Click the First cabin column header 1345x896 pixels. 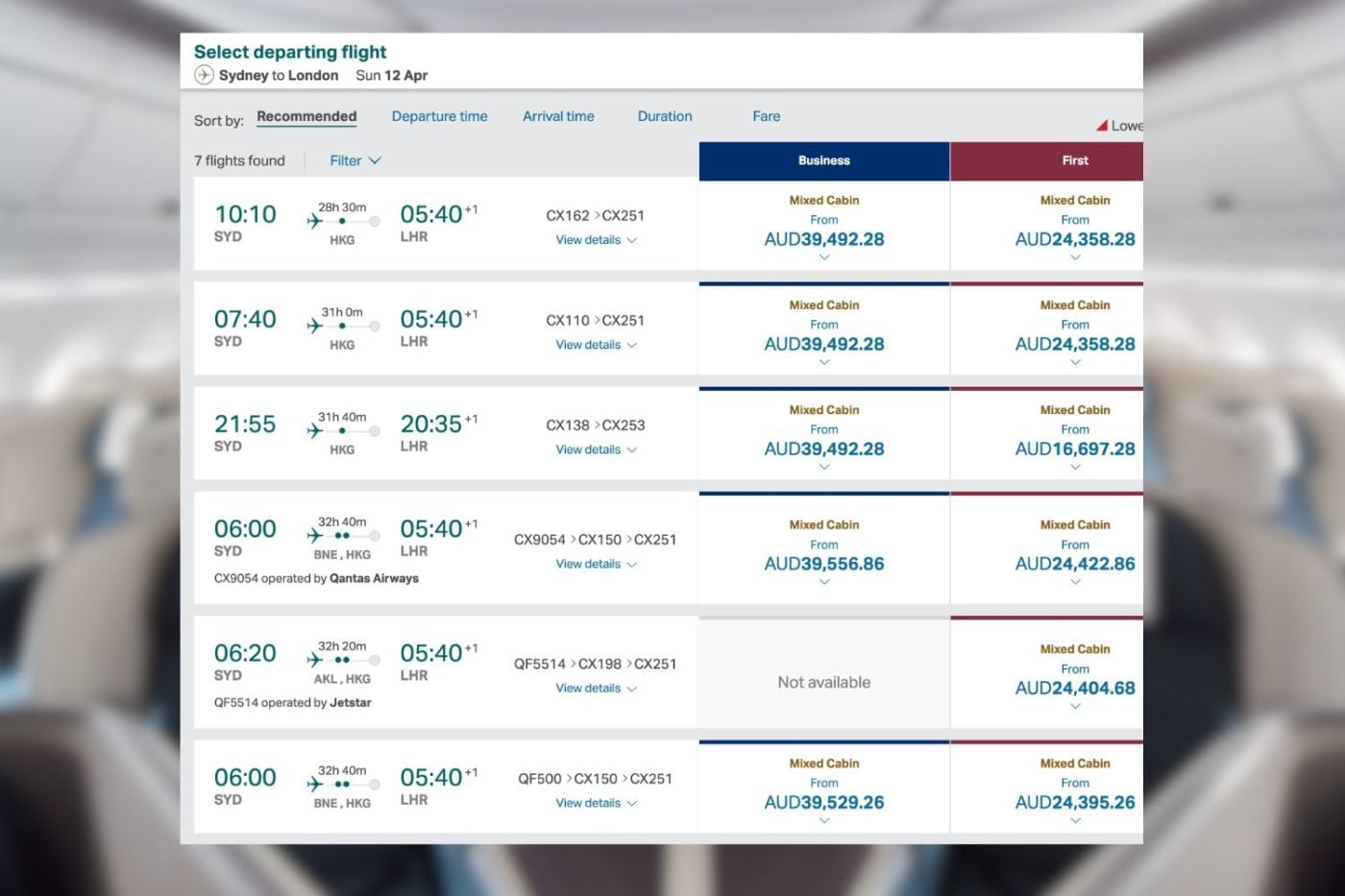pyautogui.click(x=1075, y=160)
